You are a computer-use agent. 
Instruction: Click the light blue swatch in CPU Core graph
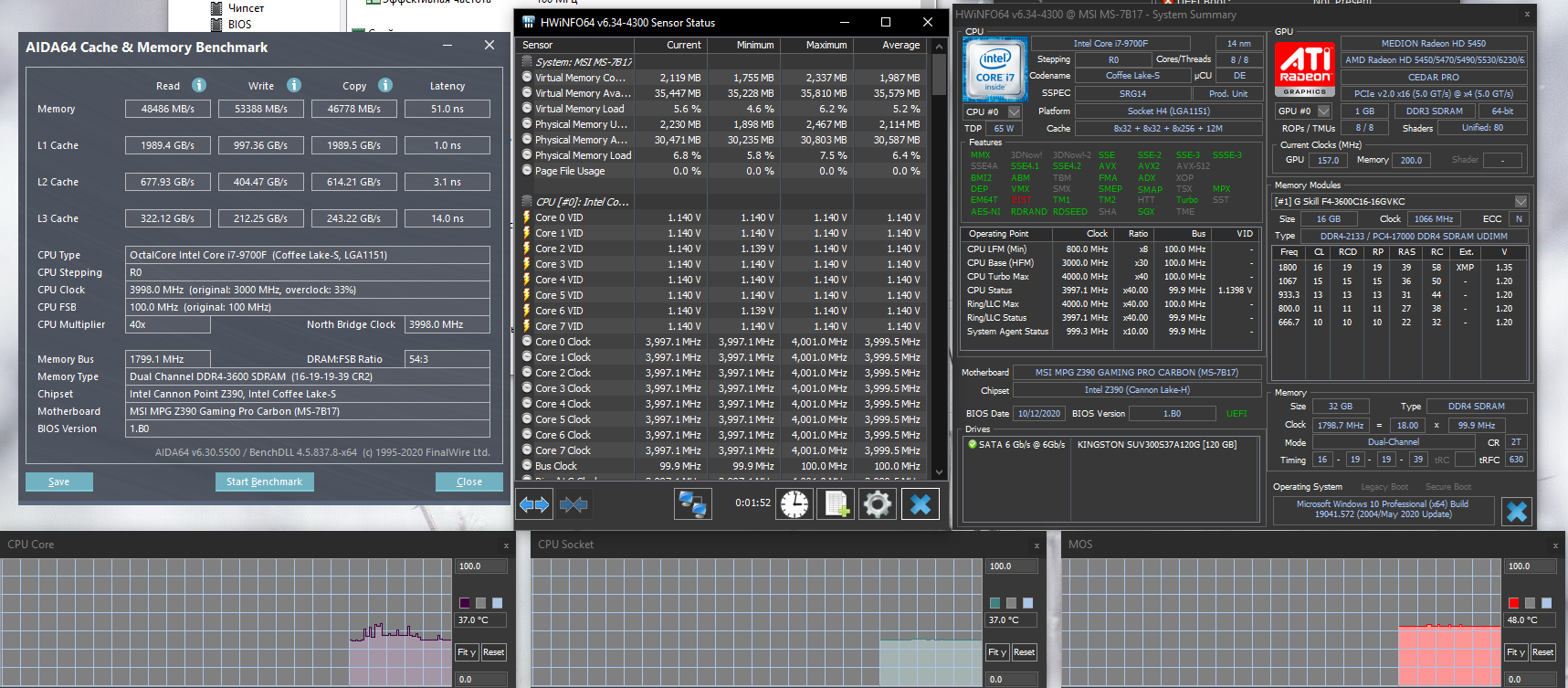point(497,603)
